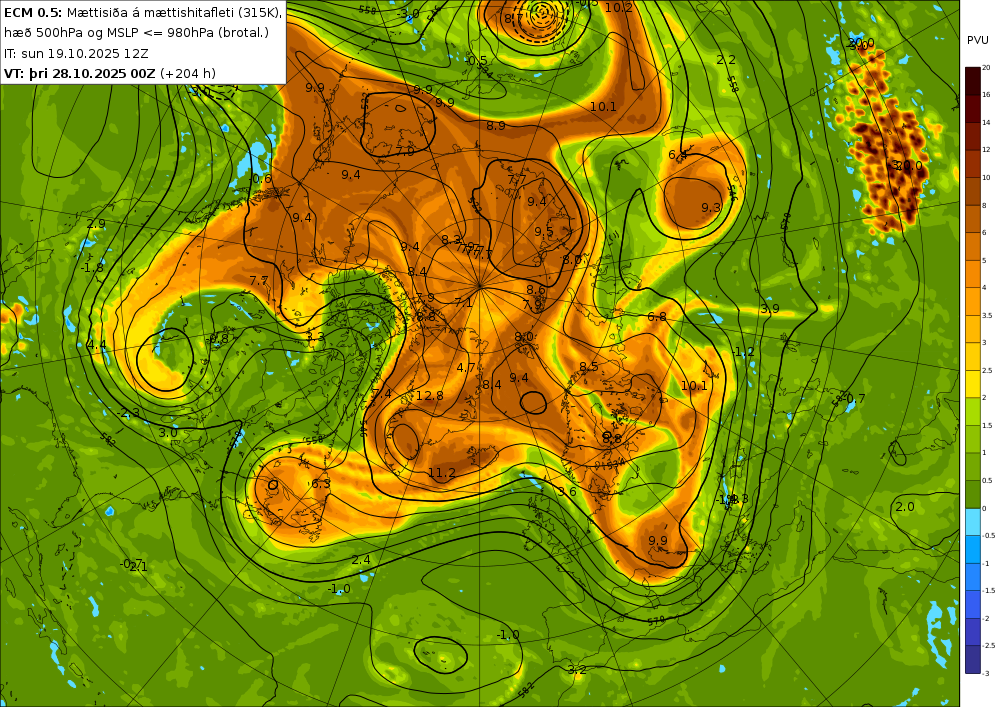
Task: Click the map value '-1.2'
Action: click(743, 352)
